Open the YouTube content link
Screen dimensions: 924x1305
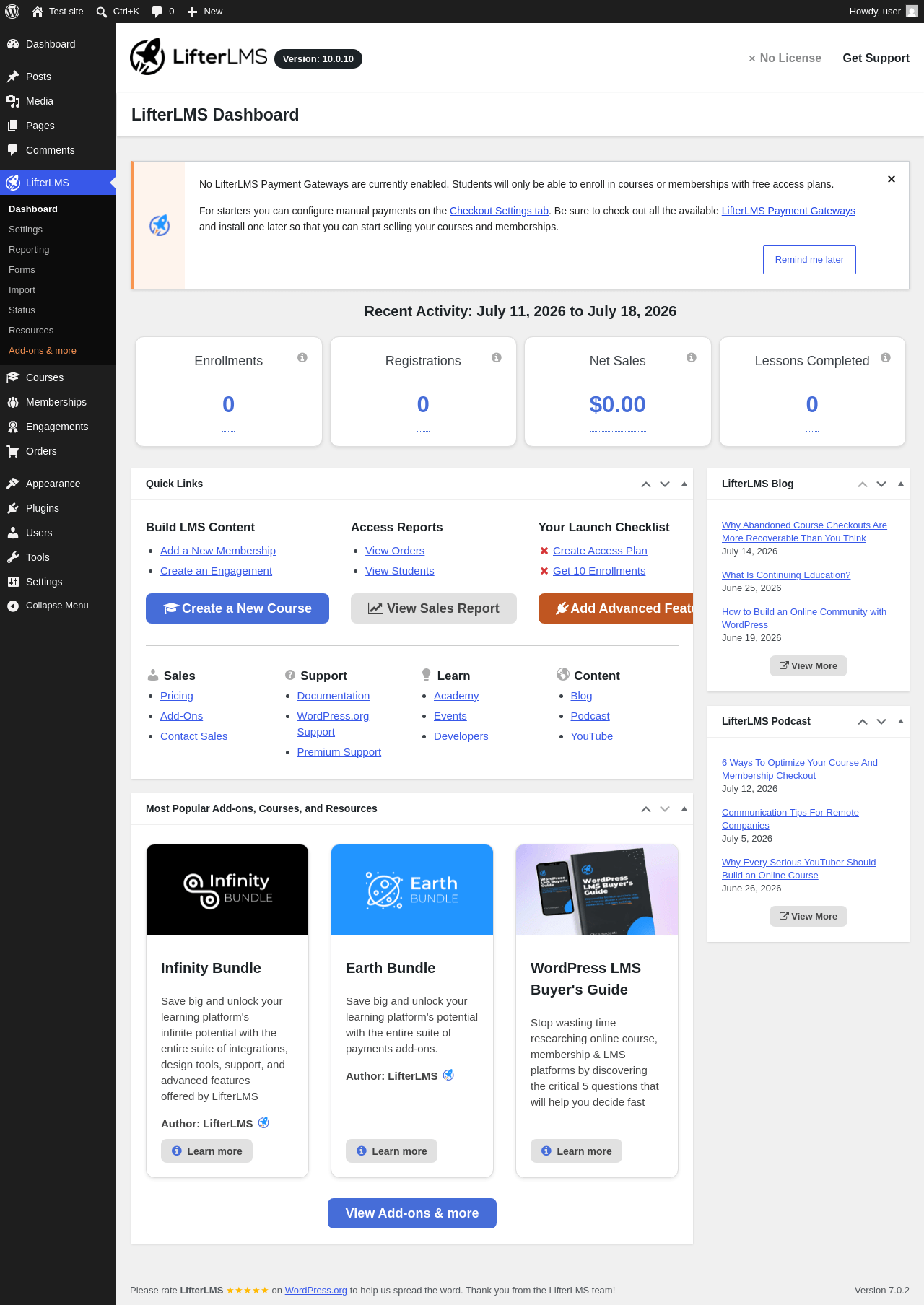tap(592, 736)
